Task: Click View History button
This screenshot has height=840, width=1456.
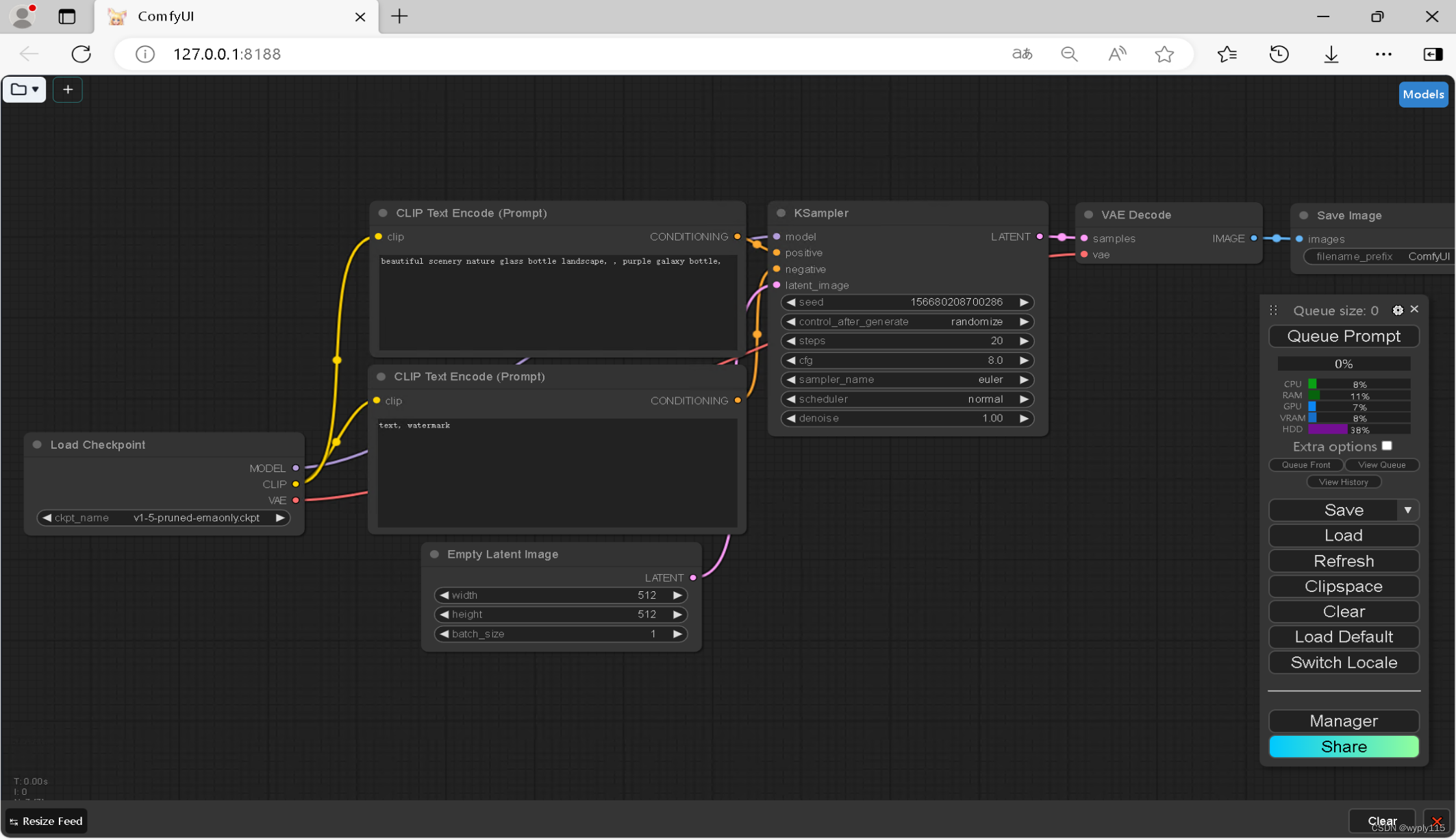Action: [1344, 482]
